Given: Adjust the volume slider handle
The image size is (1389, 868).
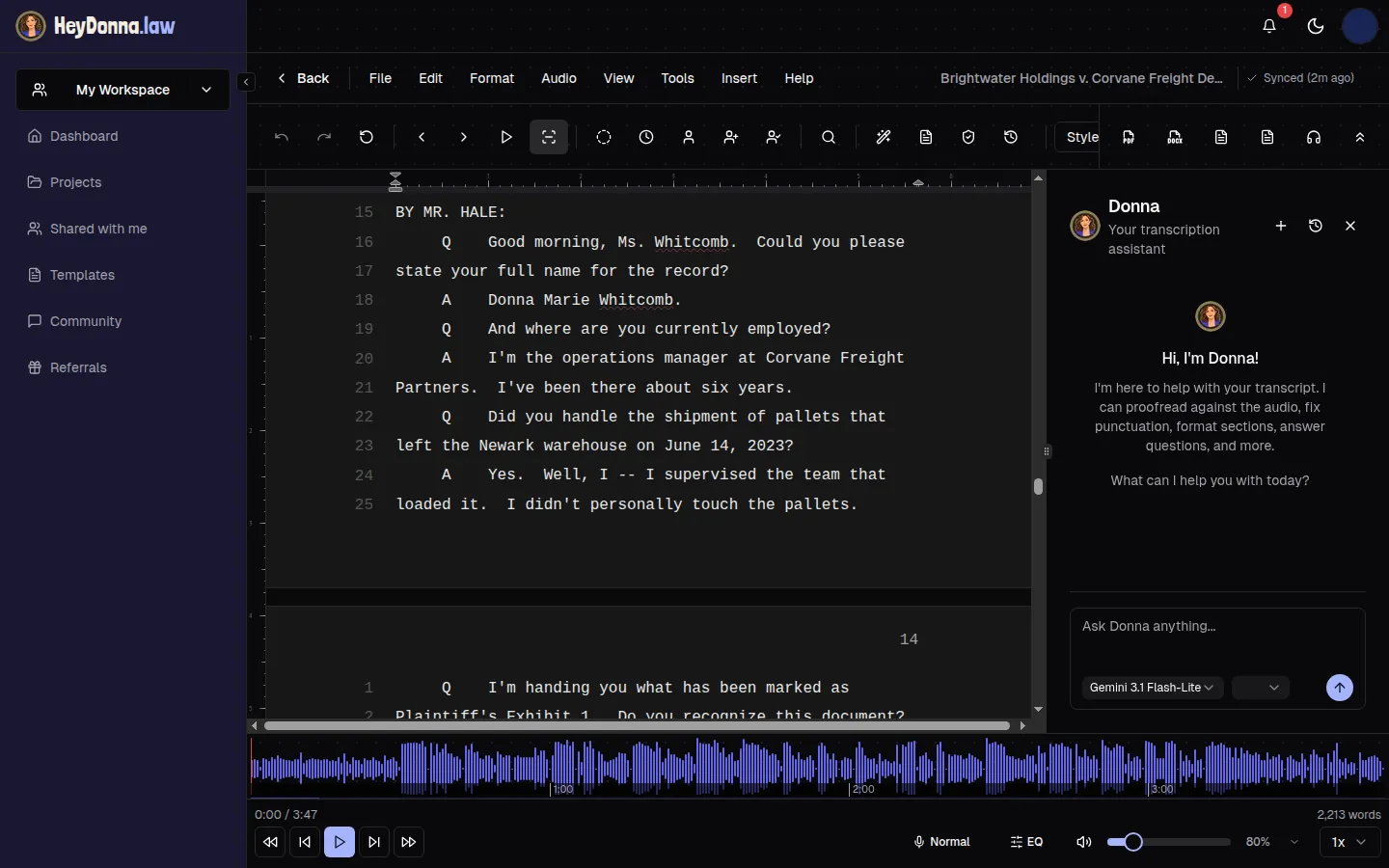Looking at the screenshot, I should point(1133,842).
